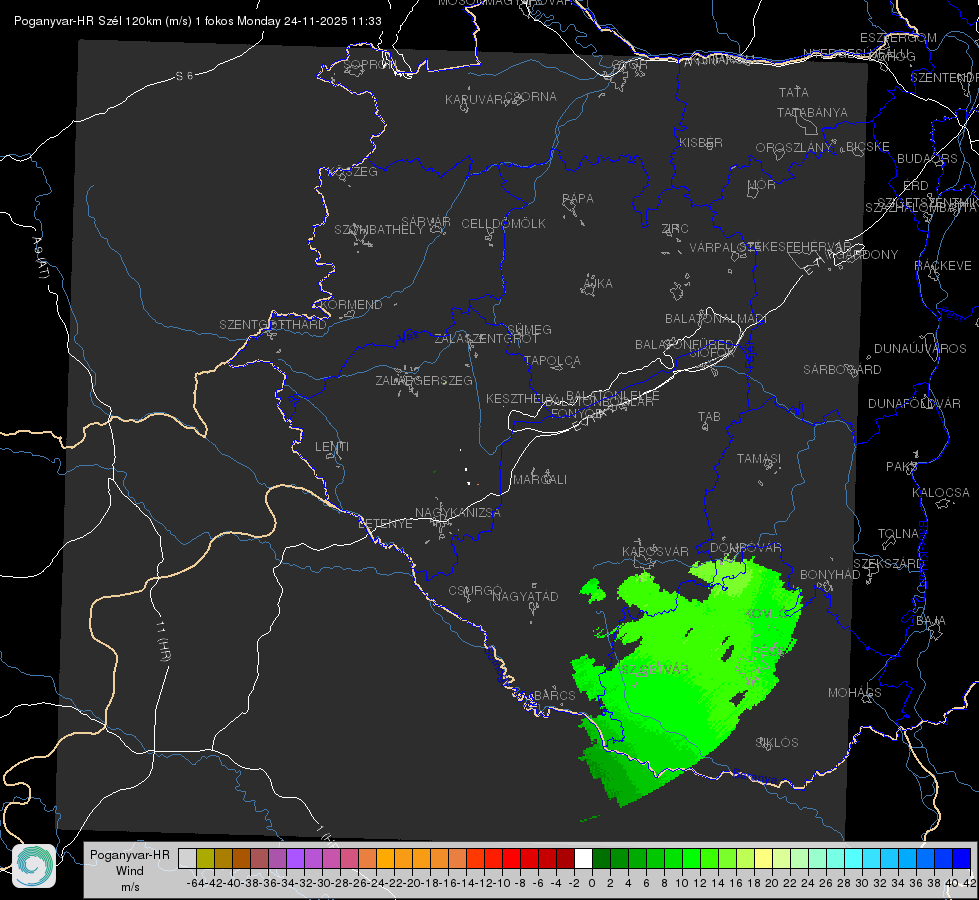The height and width of the screenshot is (900, 979).
Task: Click the CELLDÖMÖLK city label
Action: coord(503,224)
